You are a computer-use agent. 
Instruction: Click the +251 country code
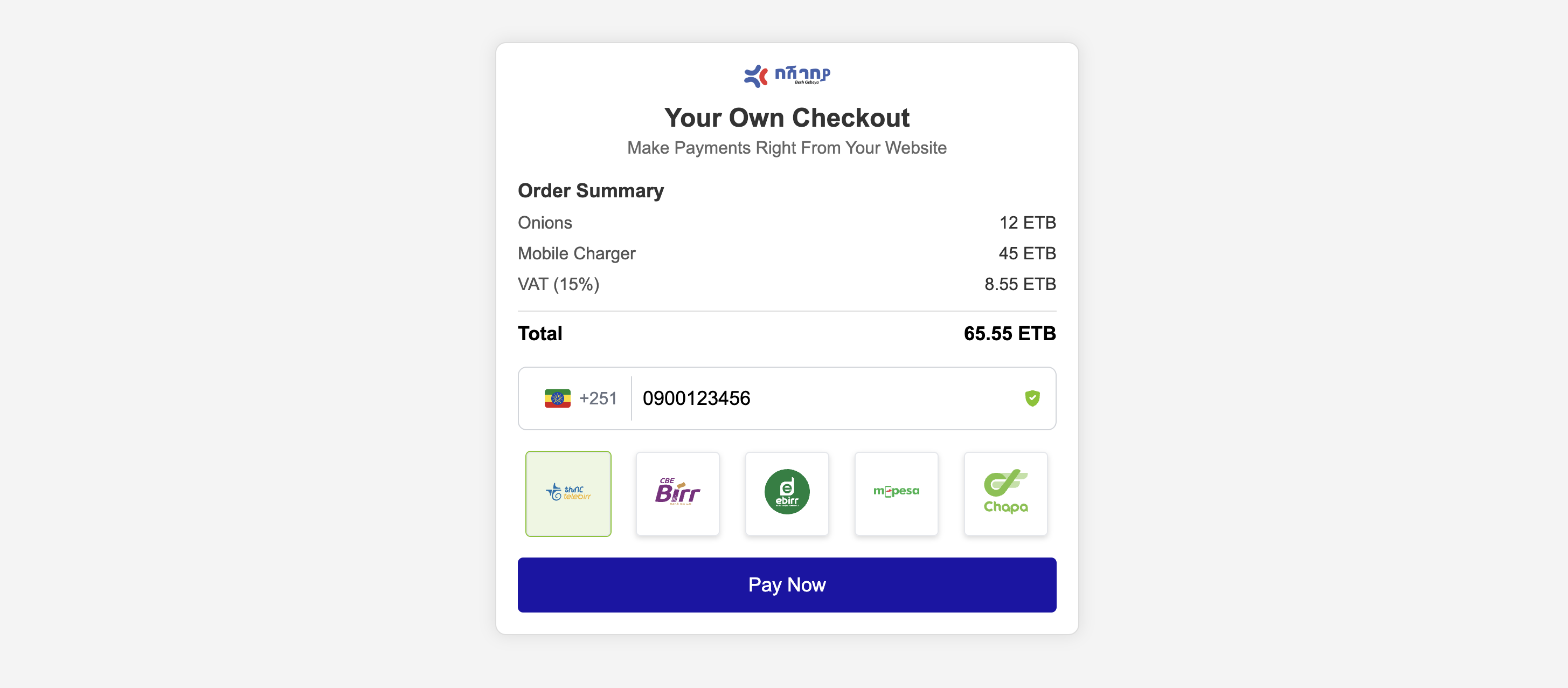coord(598,398)
